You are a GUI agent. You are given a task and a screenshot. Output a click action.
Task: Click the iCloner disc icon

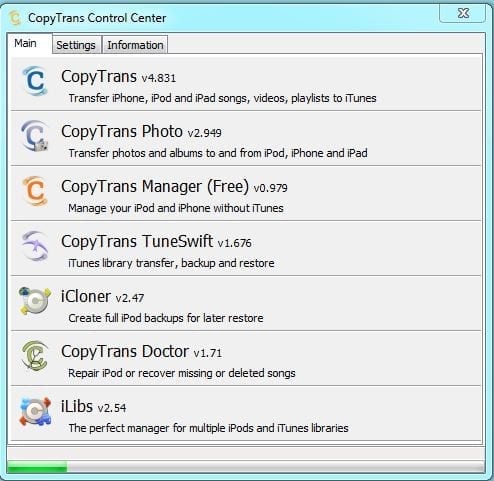(35, 301)
